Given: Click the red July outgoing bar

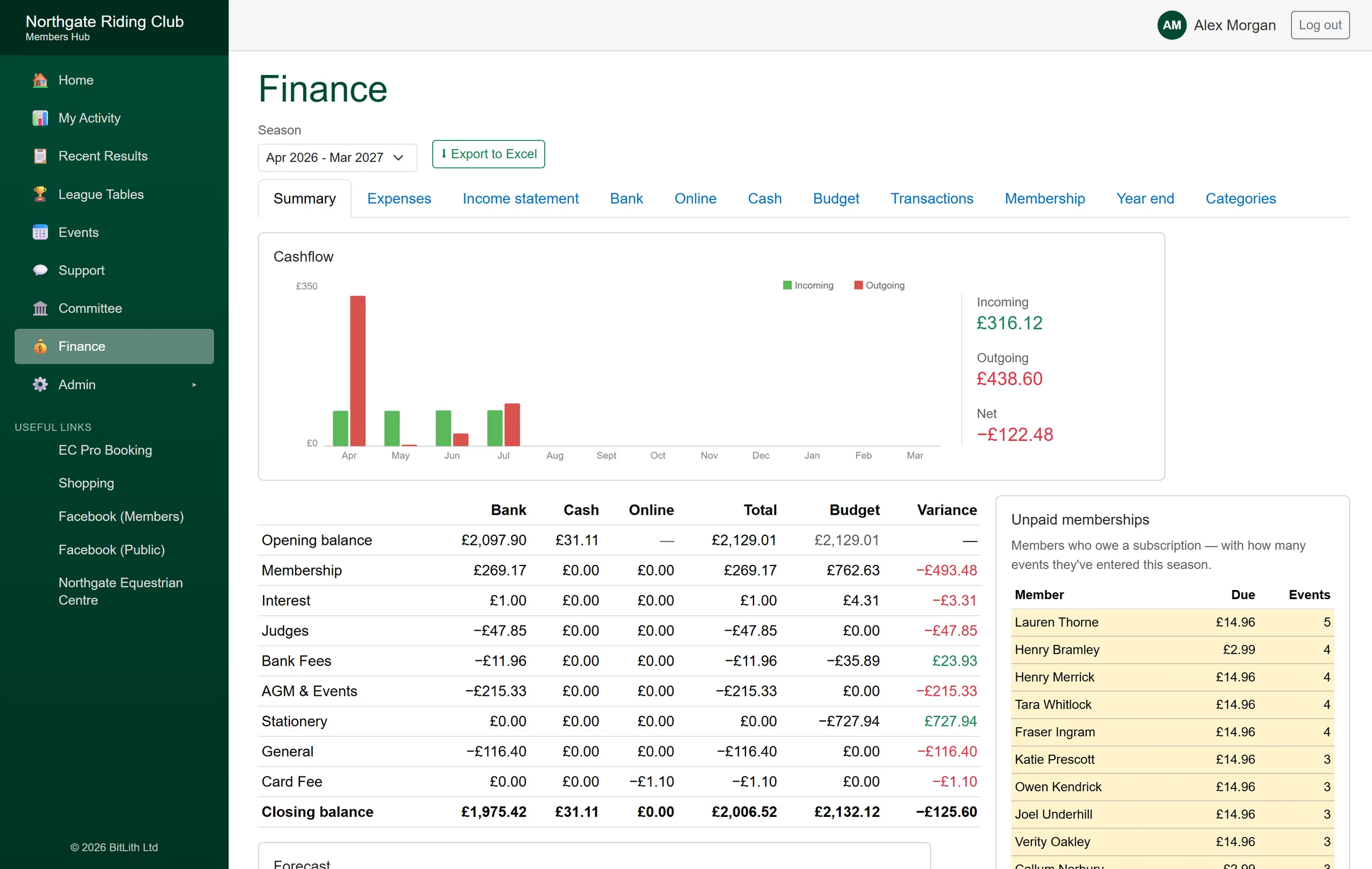Looking at the screenshot, I should 512,425.
